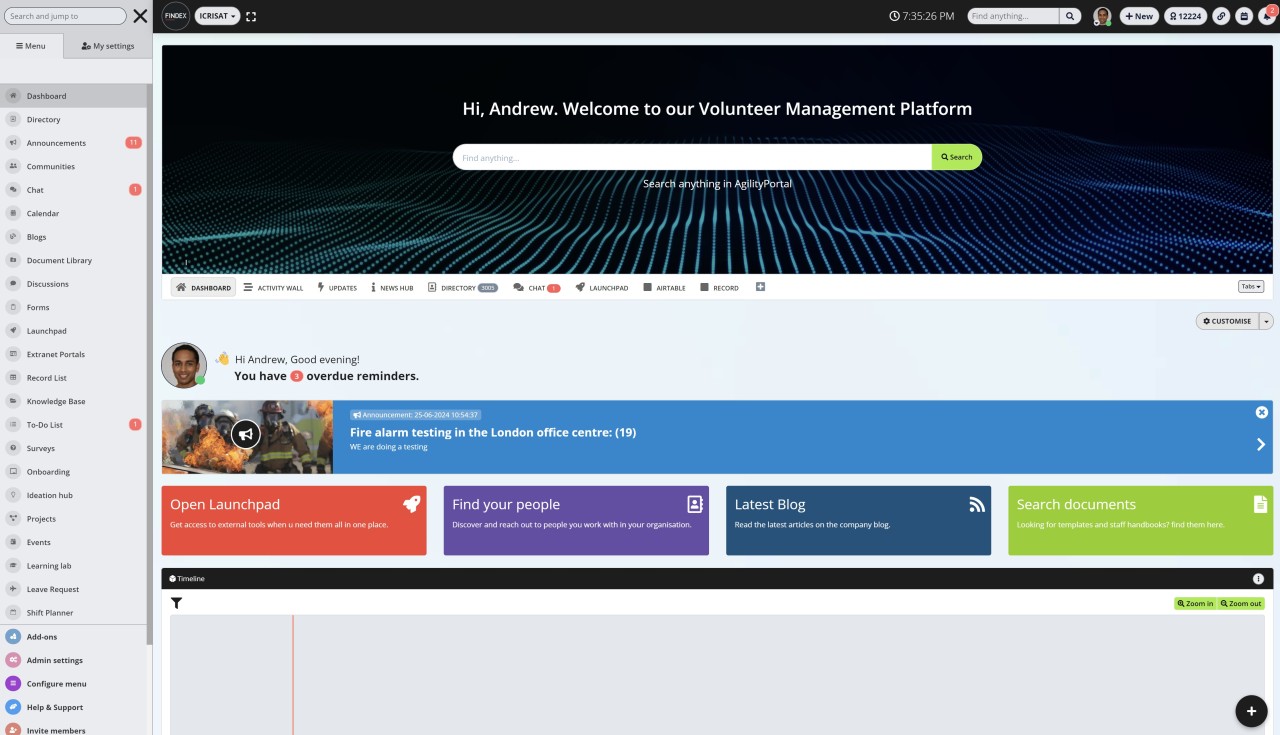Screen dimensions: 1280x735
Task: Dismiss the fire alarm announcement banner
Action: pos(1261,412)
